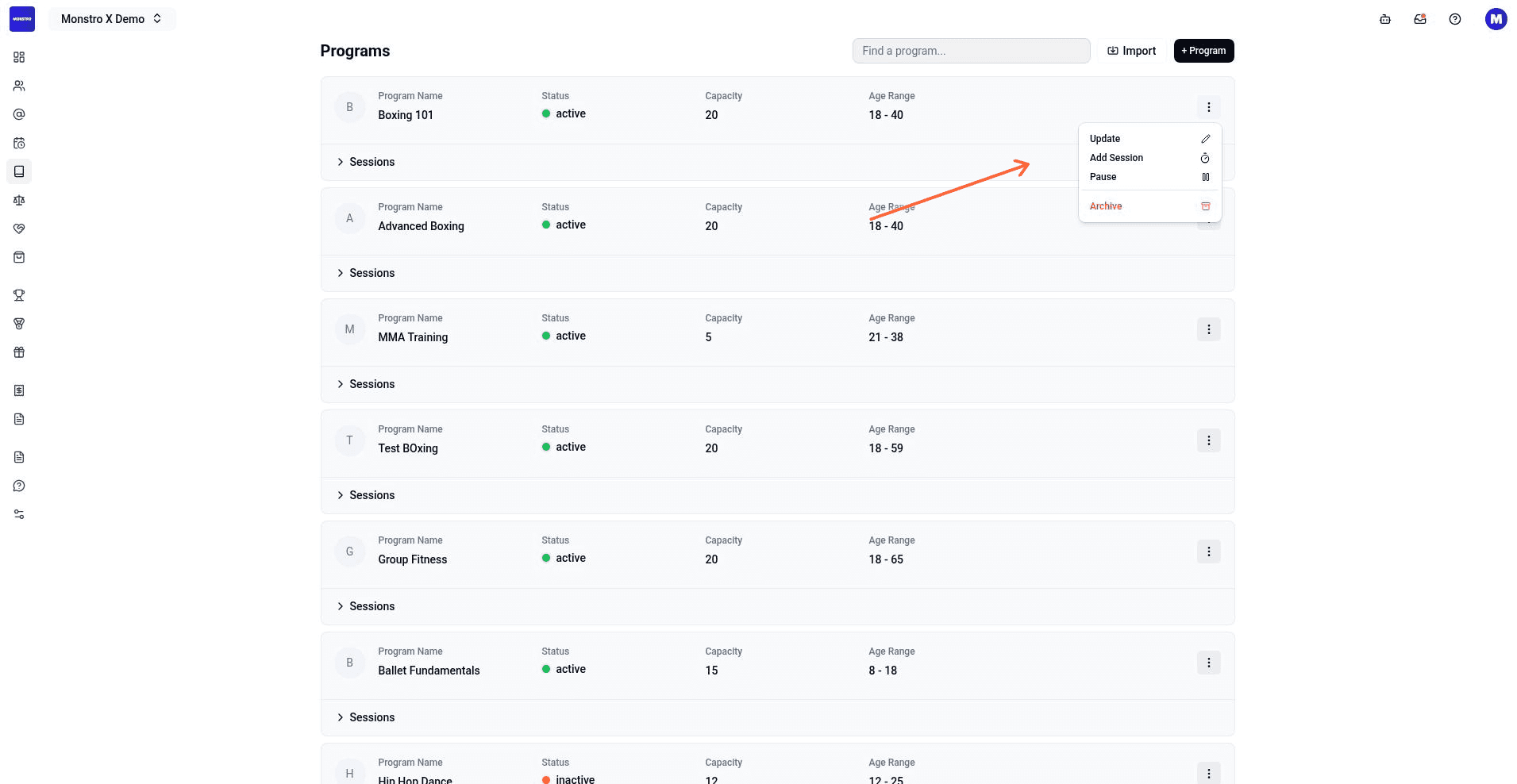Click the + Program button
The image size is (1517, 784).
1203,51
